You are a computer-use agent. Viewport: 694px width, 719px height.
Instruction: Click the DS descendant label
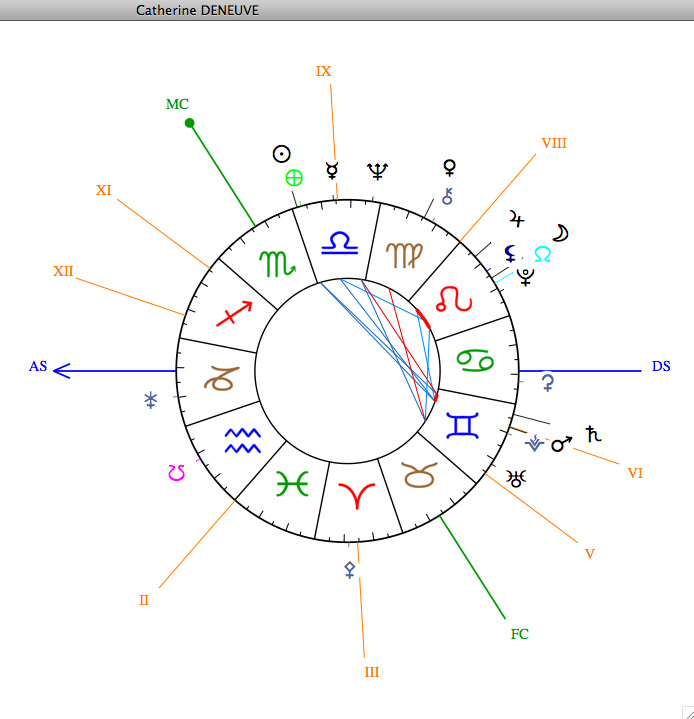click(661, 366)
